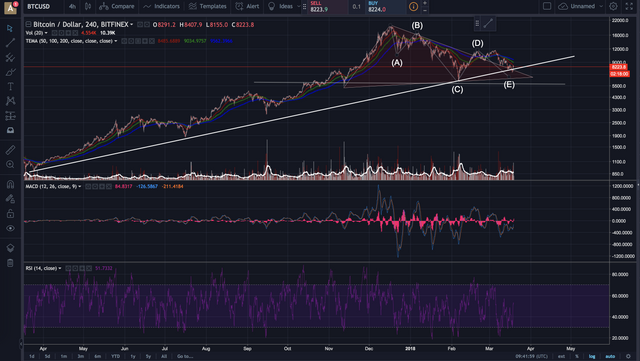Toggle visibility of the MACD indicator
Image resolution: width=640 pixels, height=361 pixels.
click(x=88, y=186)
